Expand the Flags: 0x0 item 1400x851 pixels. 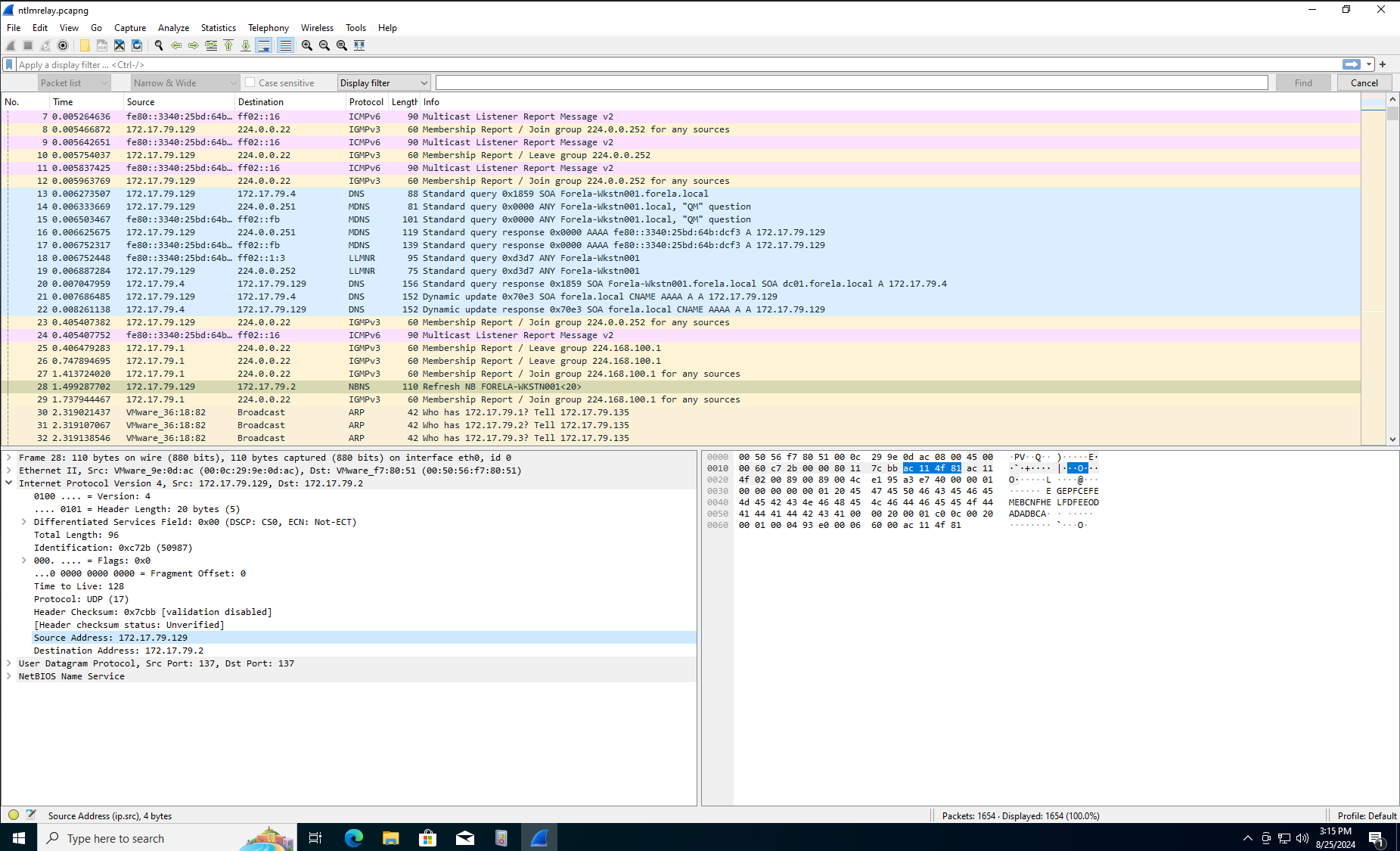tap(24, 561)
